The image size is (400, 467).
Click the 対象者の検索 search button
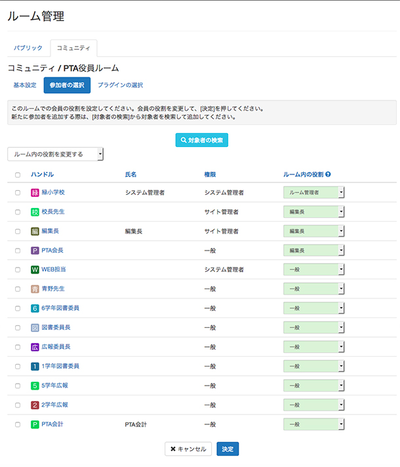[202, 140]
